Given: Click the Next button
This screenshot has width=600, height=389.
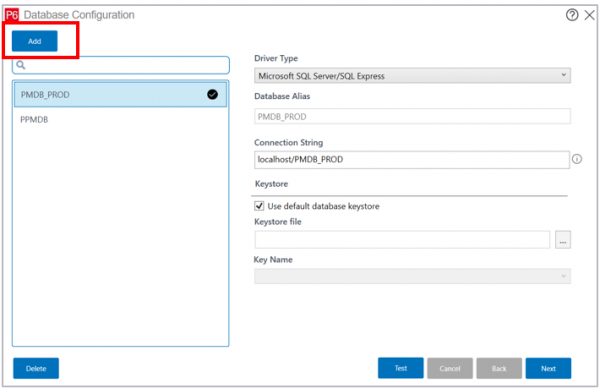Looking at the screenshot, I should (x=548, y=368).
